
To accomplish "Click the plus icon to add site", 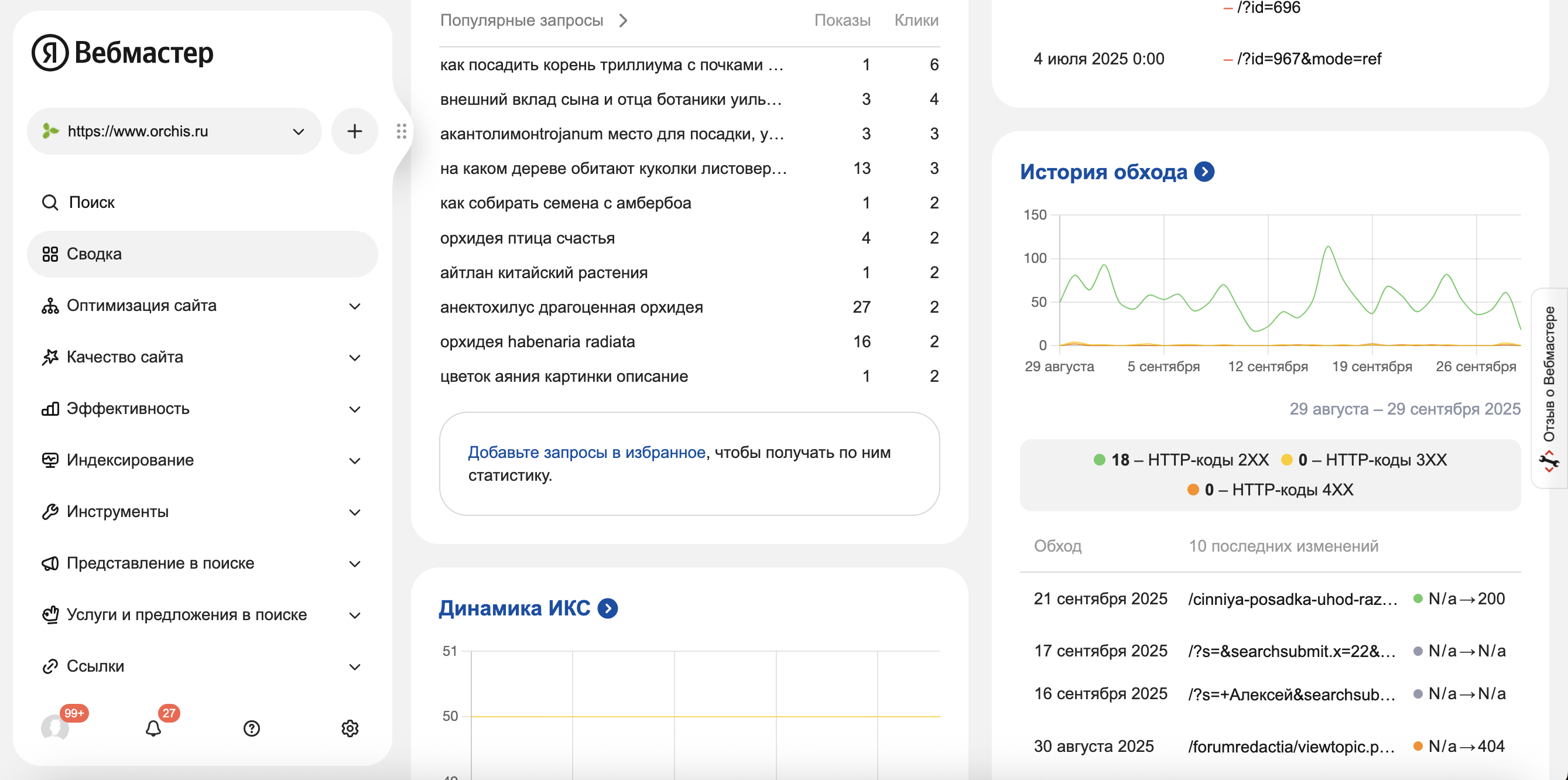I will pos(354,132).
